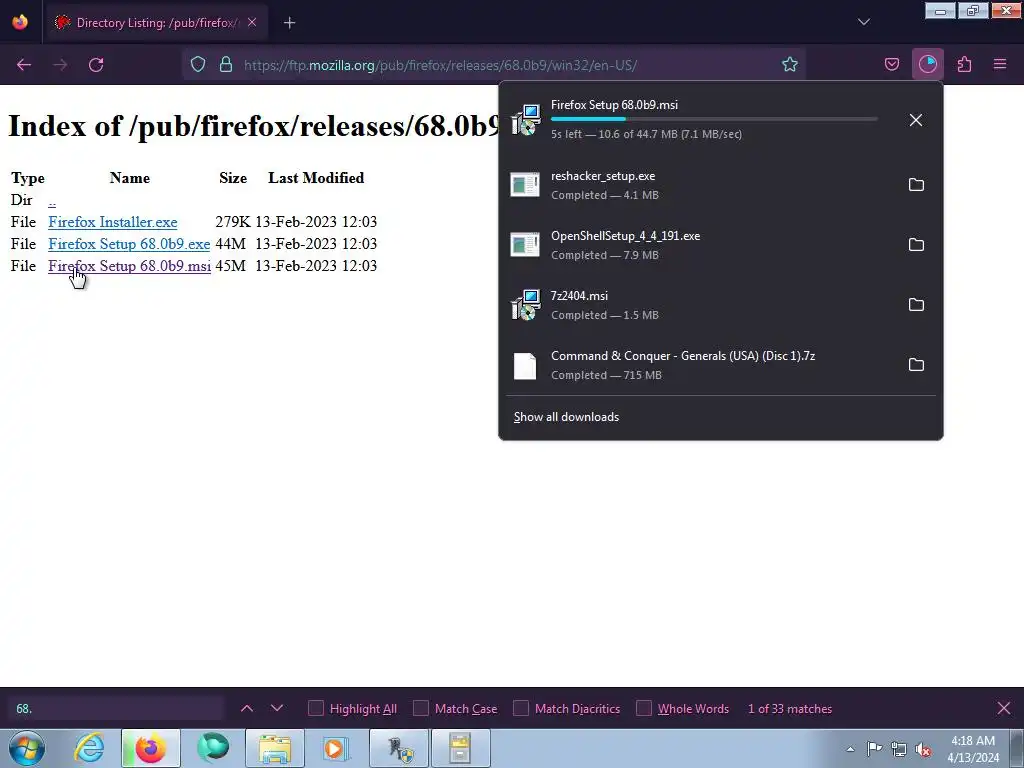Click the download progress bar
Image resolution: width=1024 pixels, height=768 pixels.
point(714,119)
